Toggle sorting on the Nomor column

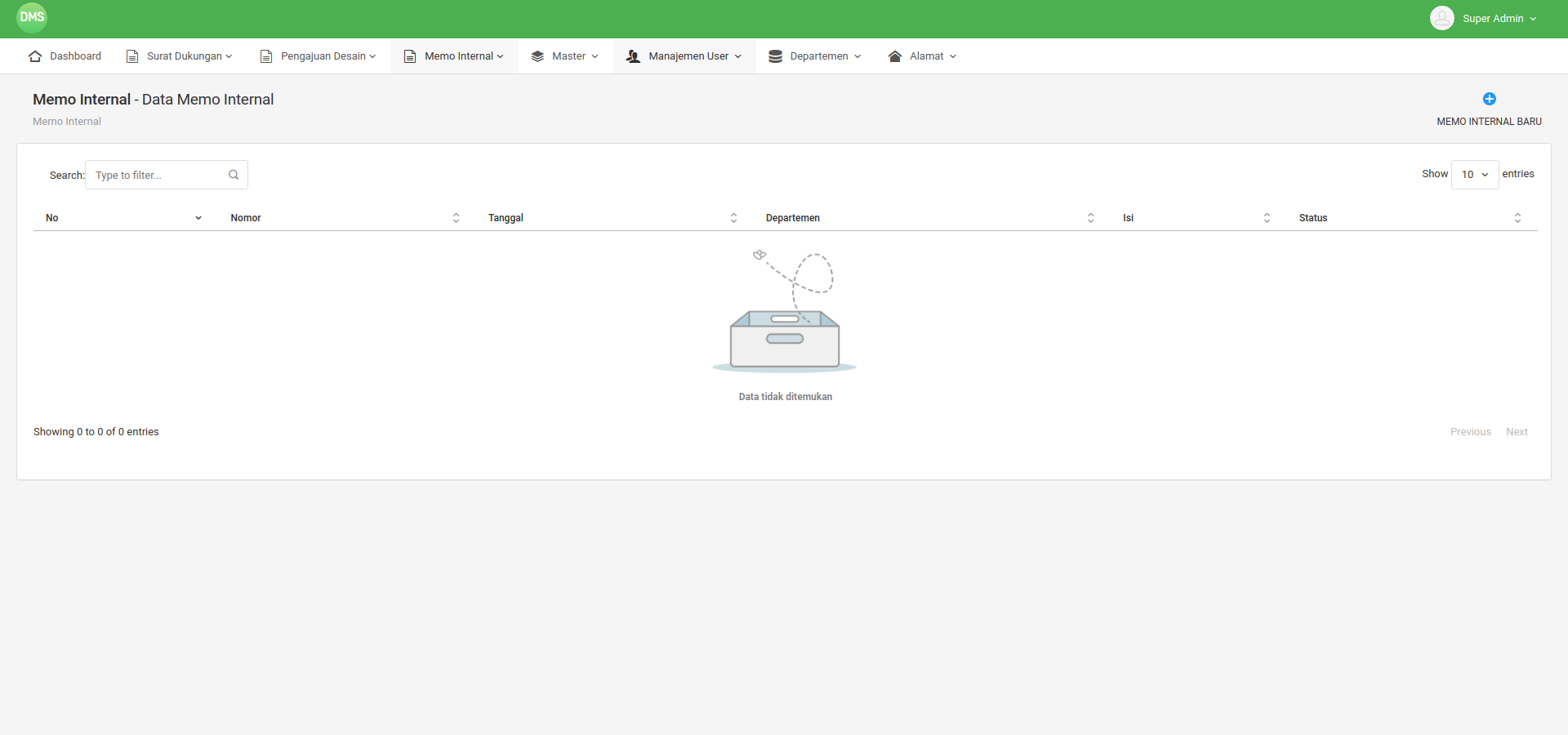(x=456, y=217)
